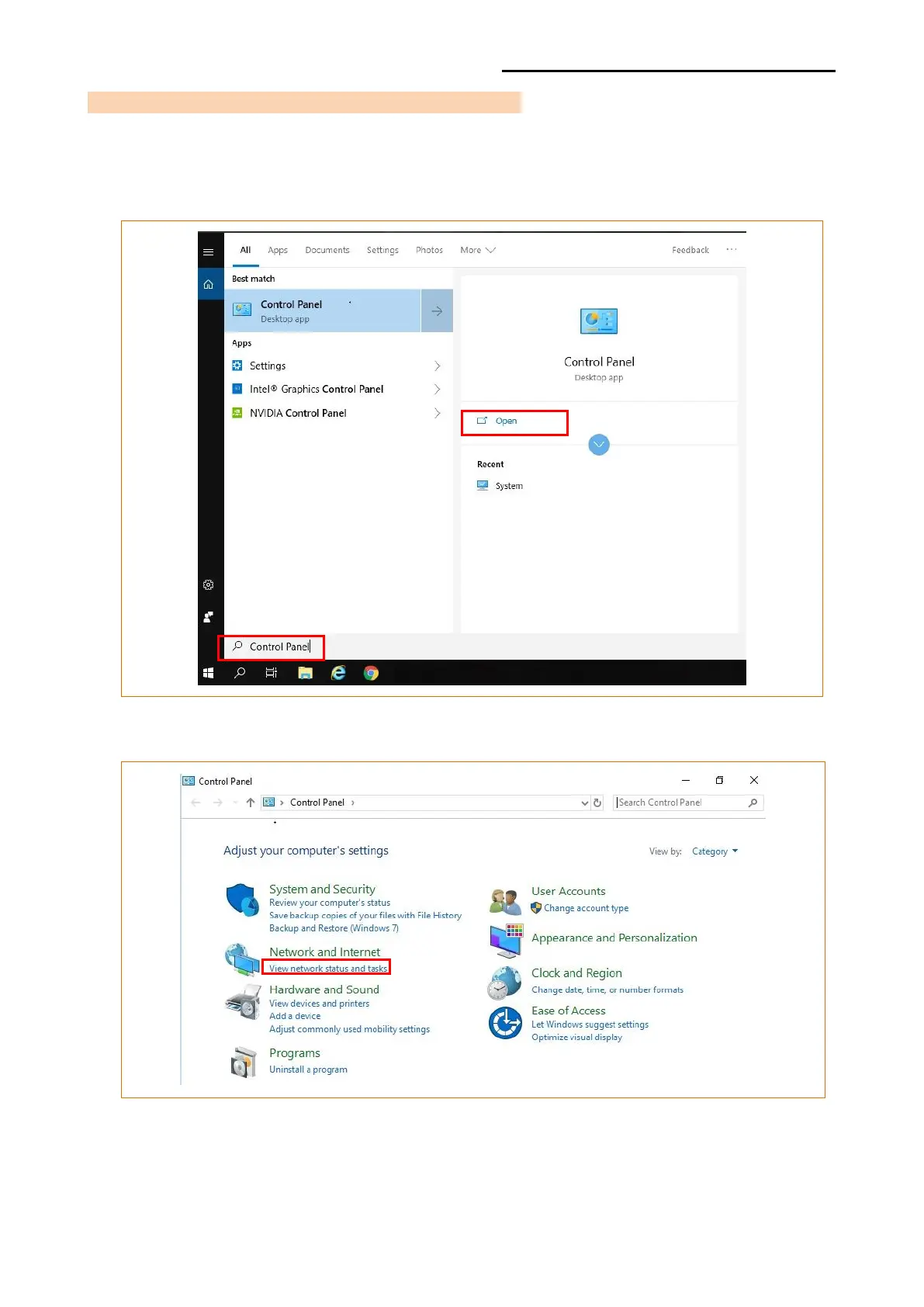Screen dimensions: 924x1307
Task: Open the View by Category dropdown
Action: coord(715,851)
